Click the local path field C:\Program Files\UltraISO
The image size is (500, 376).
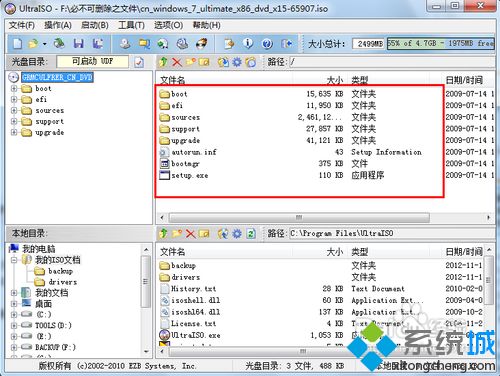click(x=392, y=233)
